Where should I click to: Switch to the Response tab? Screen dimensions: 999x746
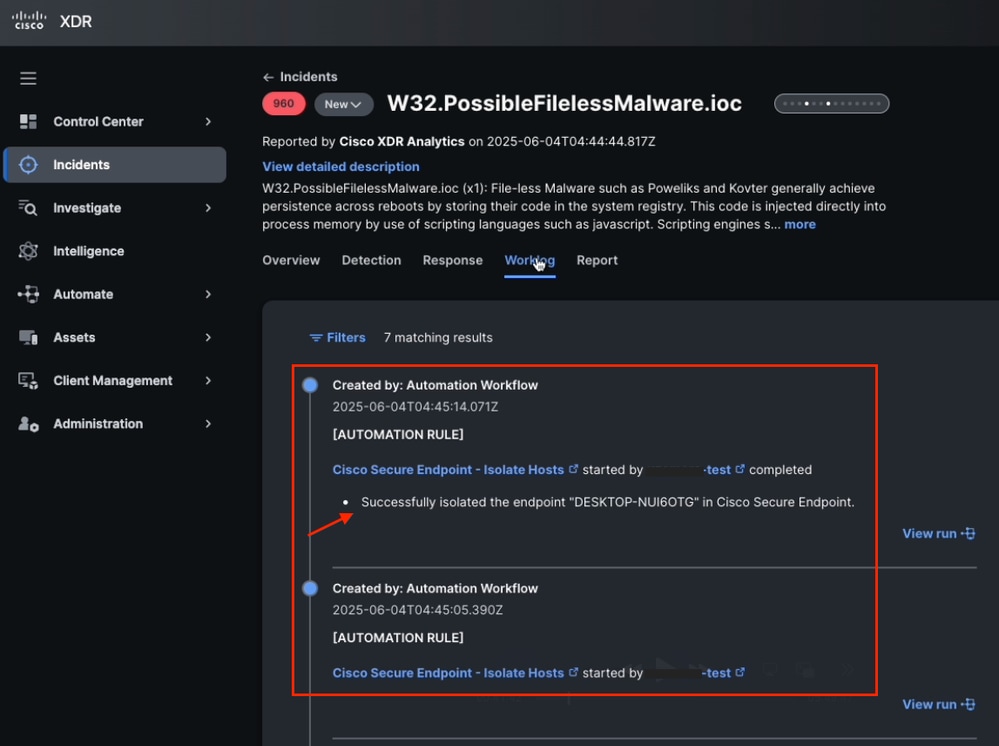pos(452,260)
